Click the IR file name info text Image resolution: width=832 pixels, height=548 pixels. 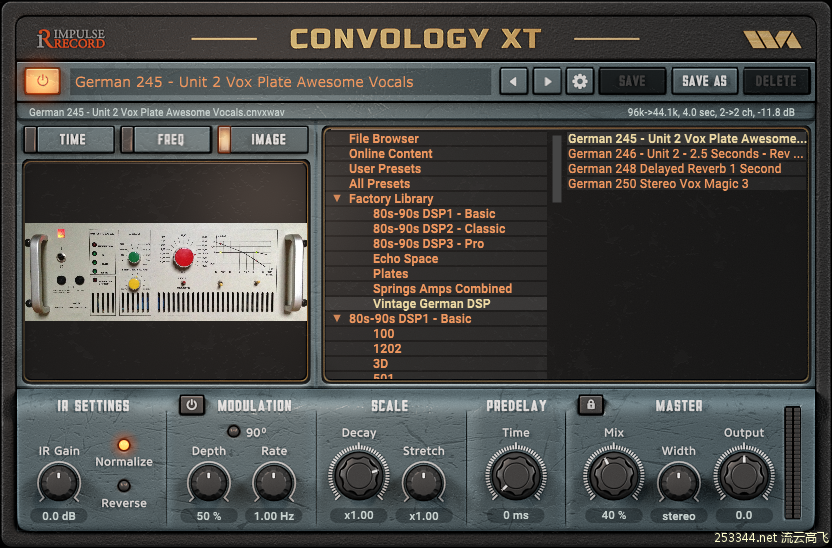[x=157, y=112]
